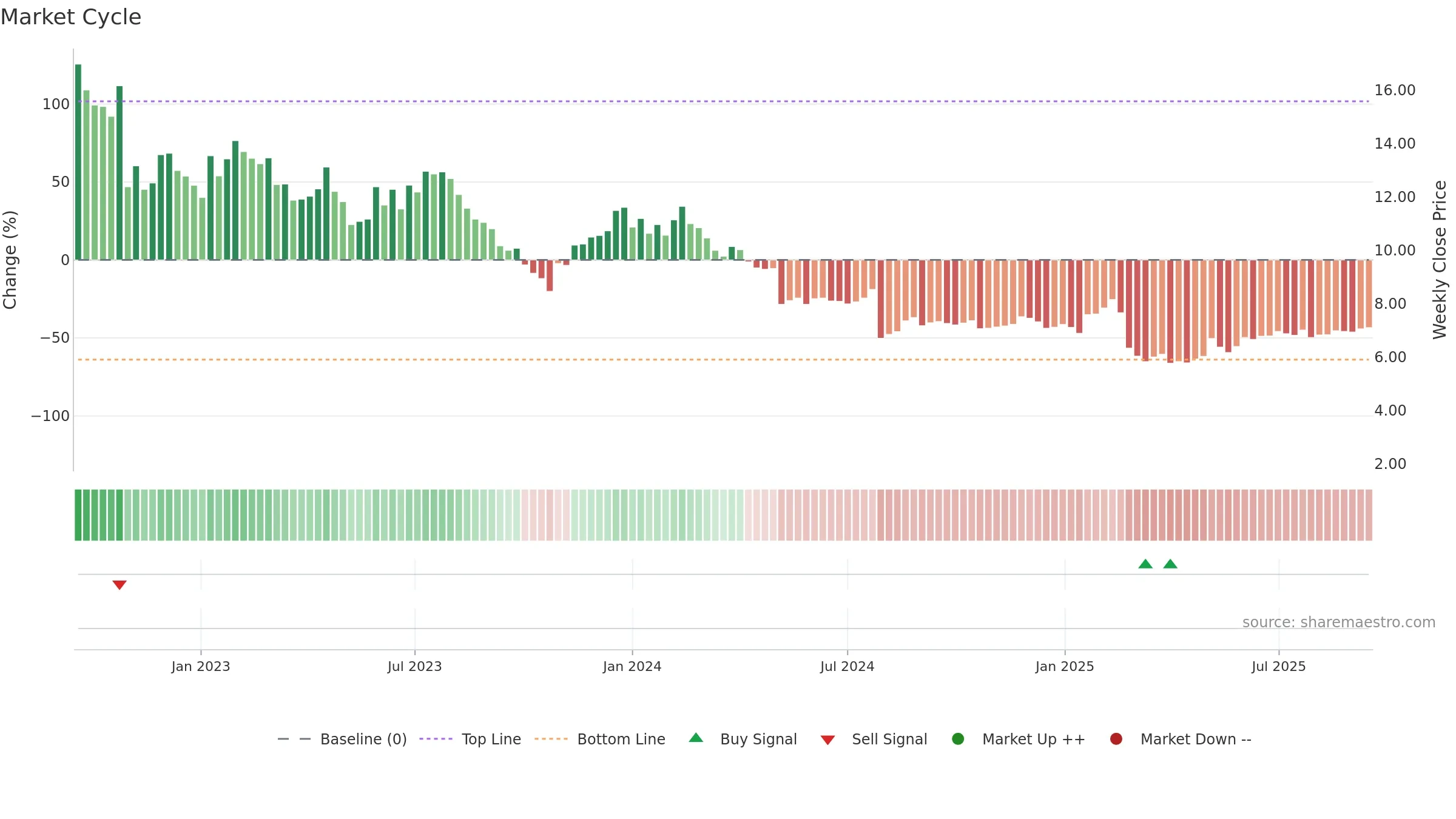Image resolution: width=1456 pixels, height=819 pixels.
Task: Toggle the Market Down -- legend entry
Action: coord(1181,739)
